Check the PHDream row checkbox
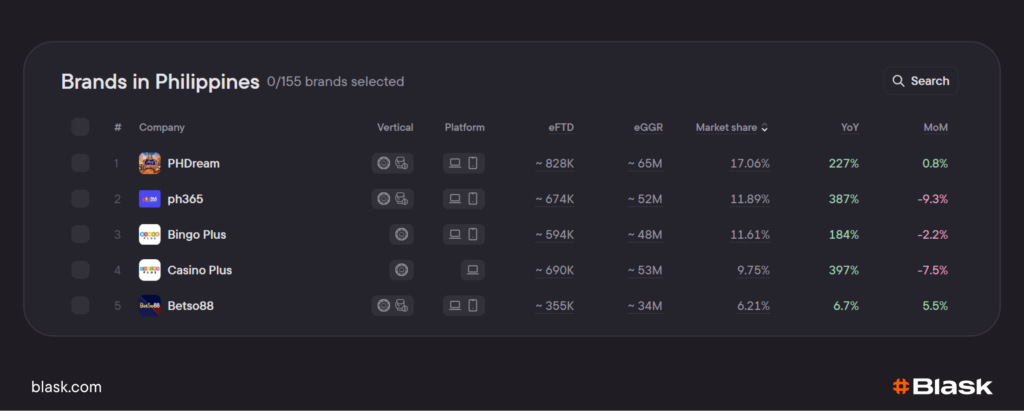The width and height of the screenshot is (1024, 411). tap(80, 163)
